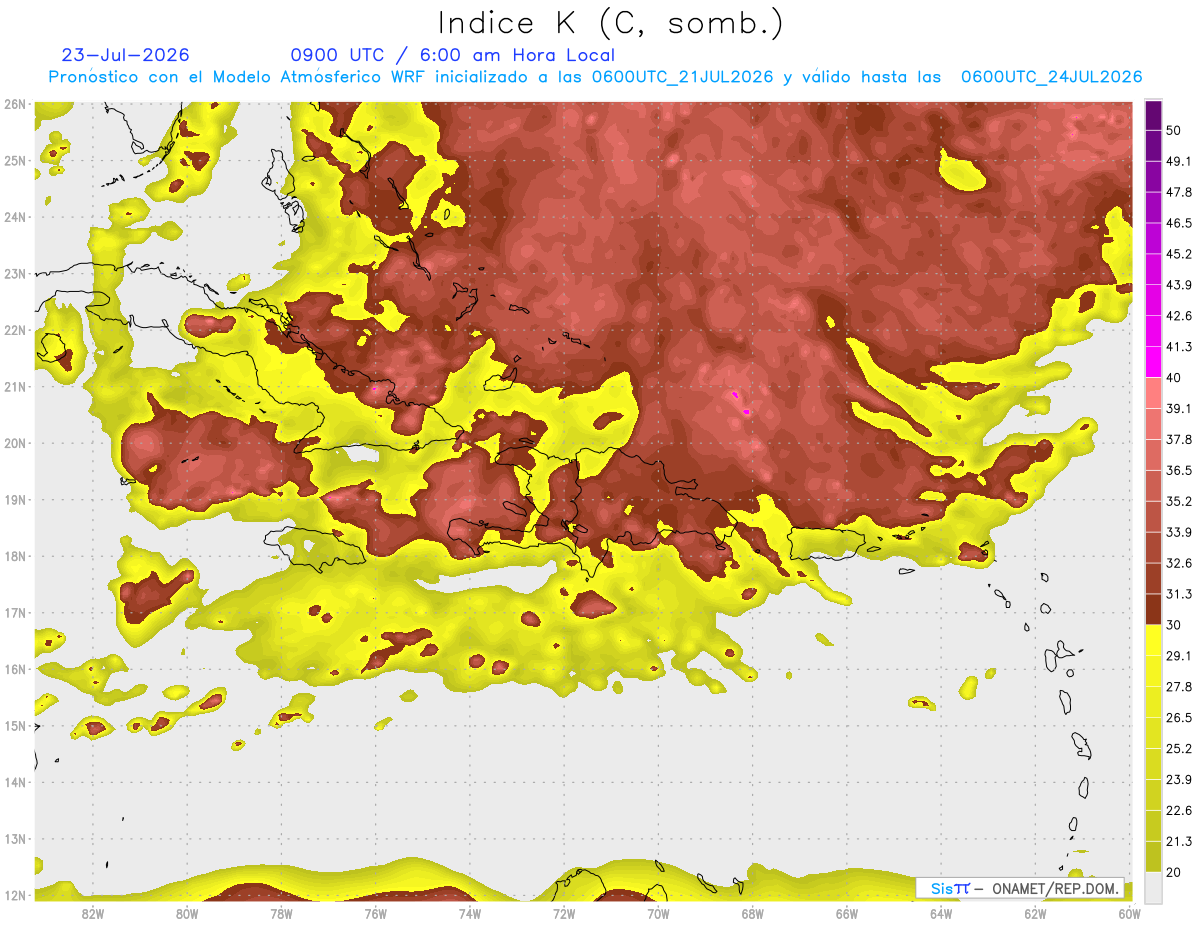Viewport: 1200px width, 927px height.
Task: Click the "78W" longitude axis label
Action: pyautogui.click(x=281, y=913)
